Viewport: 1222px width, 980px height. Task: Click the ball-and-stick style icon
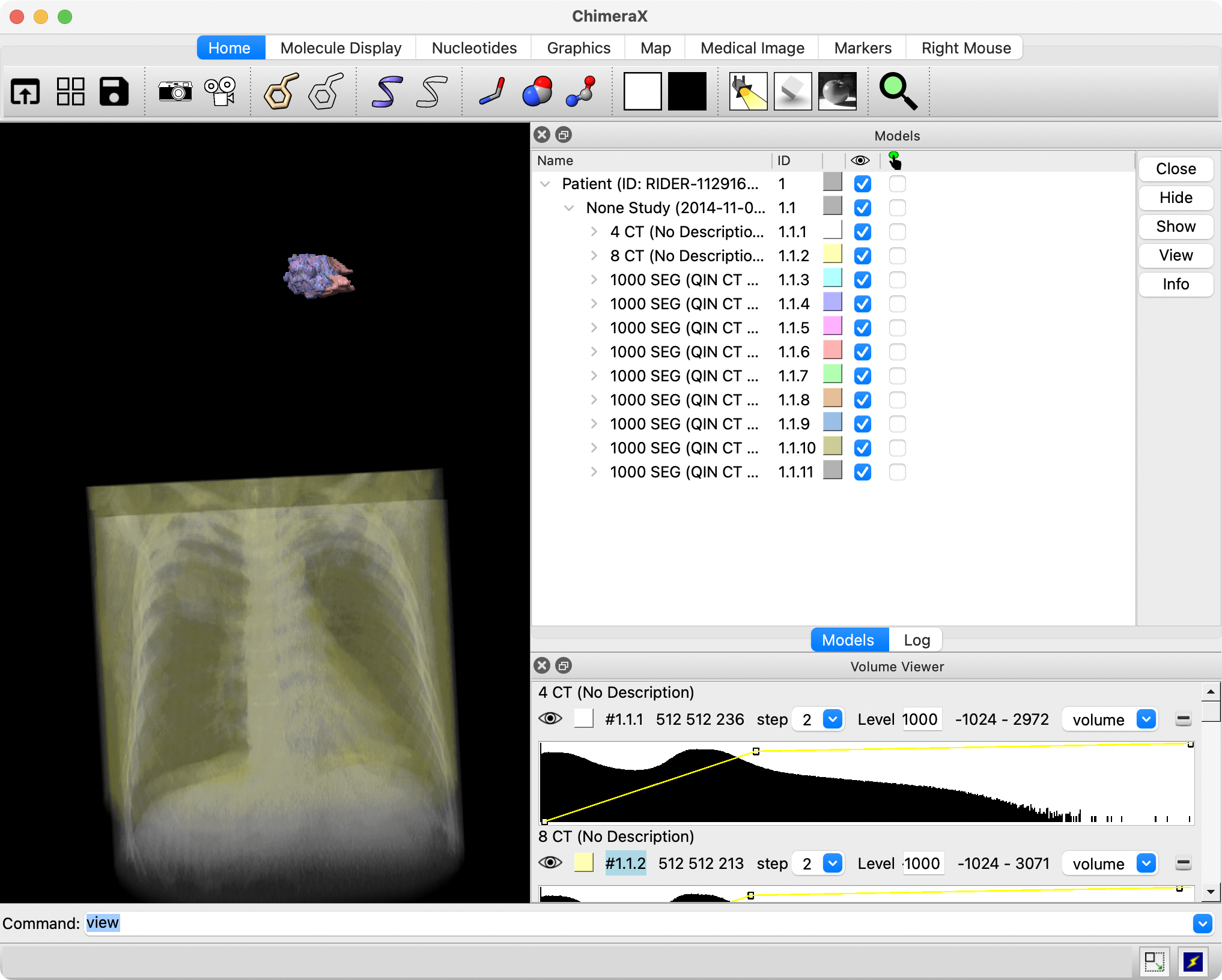[581, 91]
